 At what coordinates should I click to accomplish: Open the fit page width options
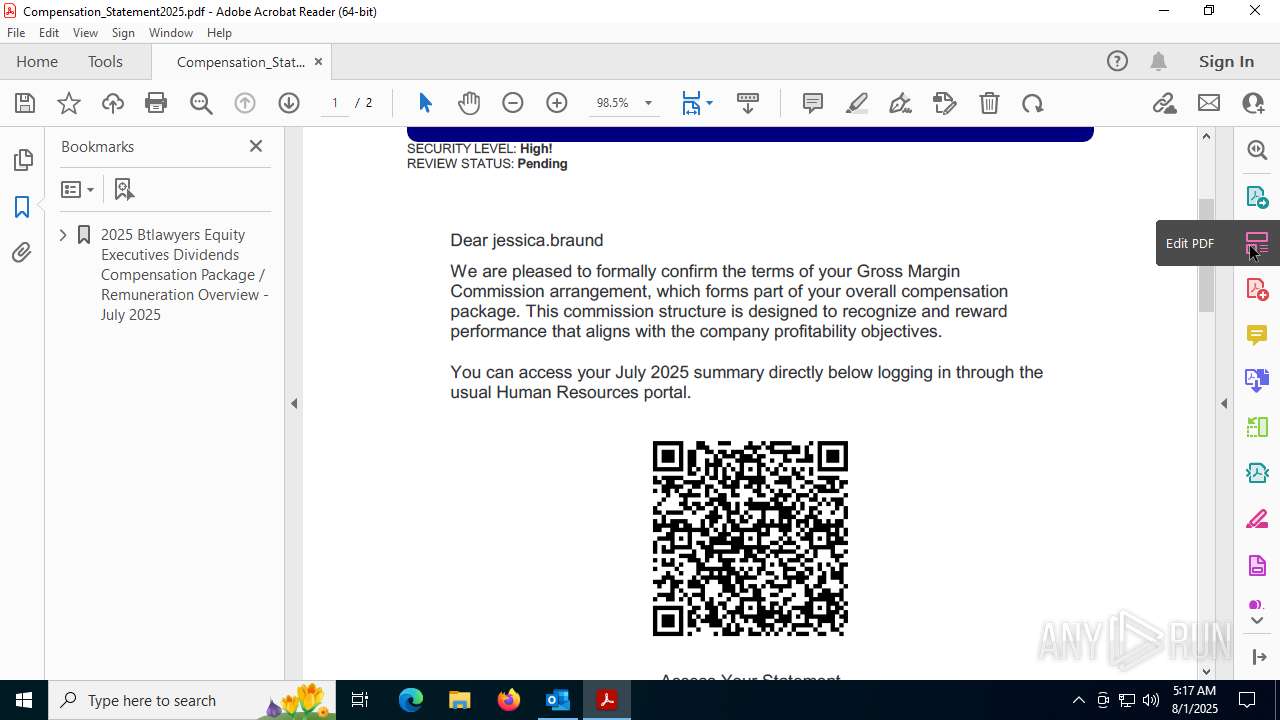point(696,103)
